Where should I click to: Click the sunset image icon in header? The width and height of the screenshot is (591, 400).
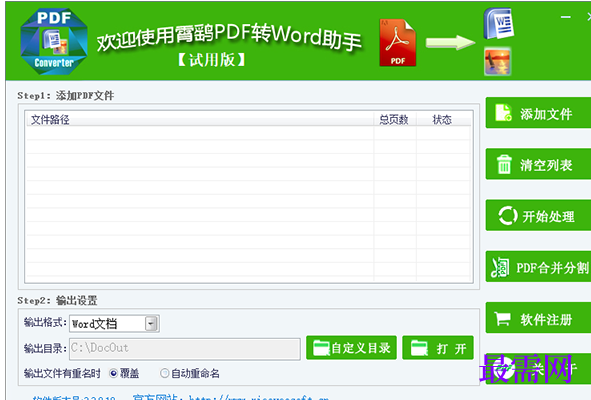pos(498,61)
